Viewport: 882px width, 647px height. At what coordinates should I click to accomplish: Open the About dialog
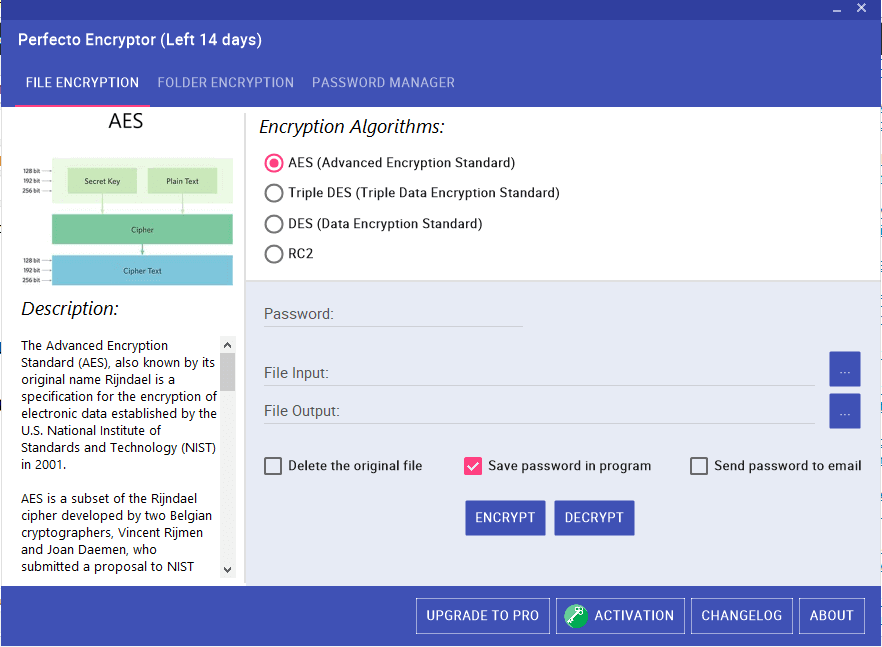(831, 615)
